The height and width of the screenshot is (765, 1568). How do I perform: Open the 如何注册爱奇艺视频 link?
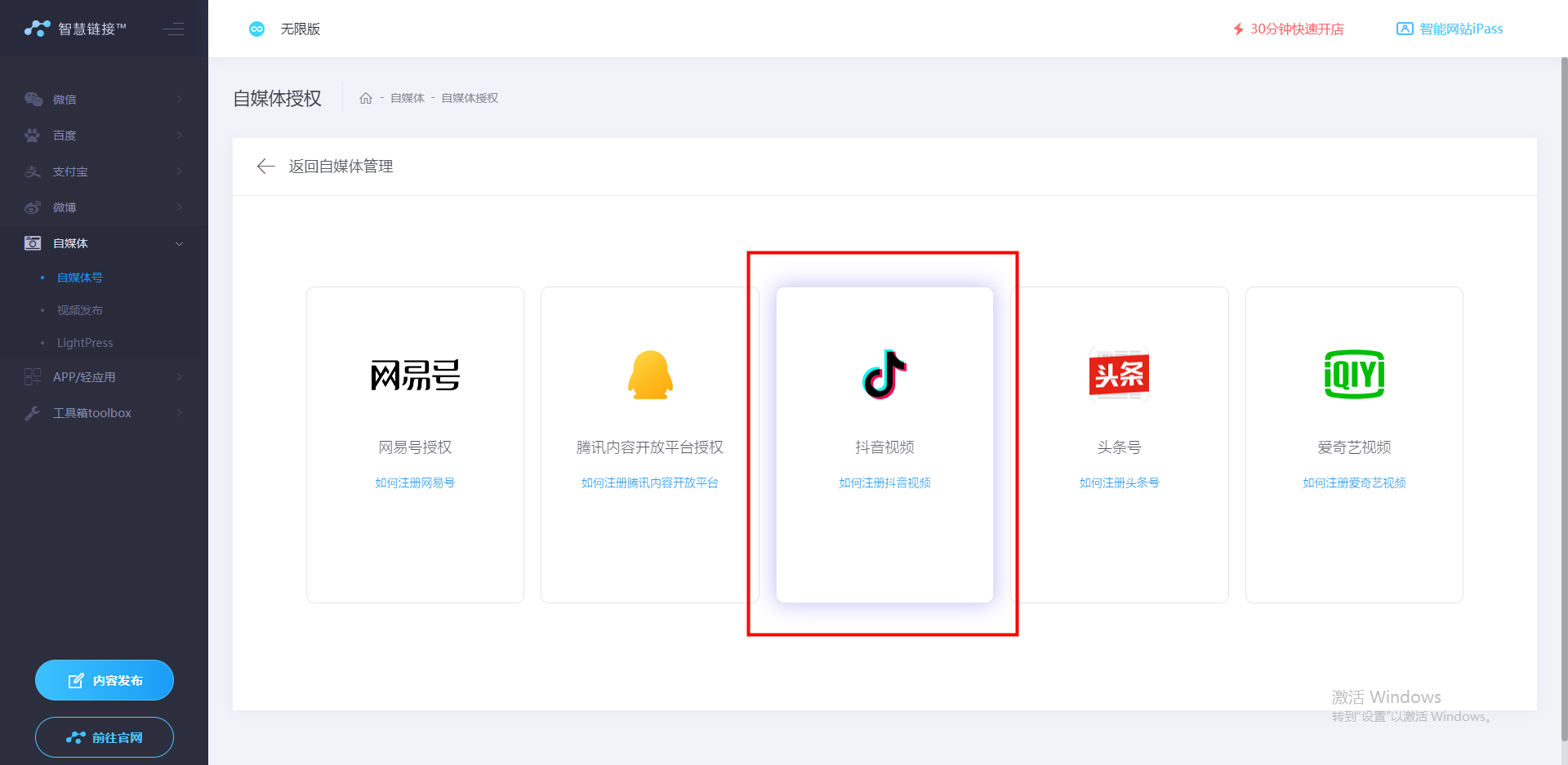tap(1354, 483)
